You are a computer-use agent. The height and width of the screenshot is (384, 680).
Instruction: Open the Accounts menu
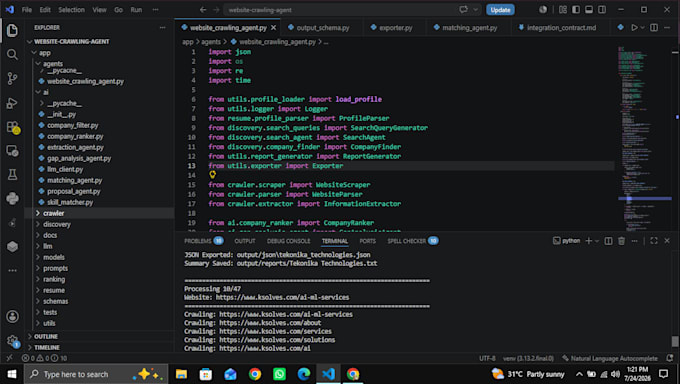point(12,316)
